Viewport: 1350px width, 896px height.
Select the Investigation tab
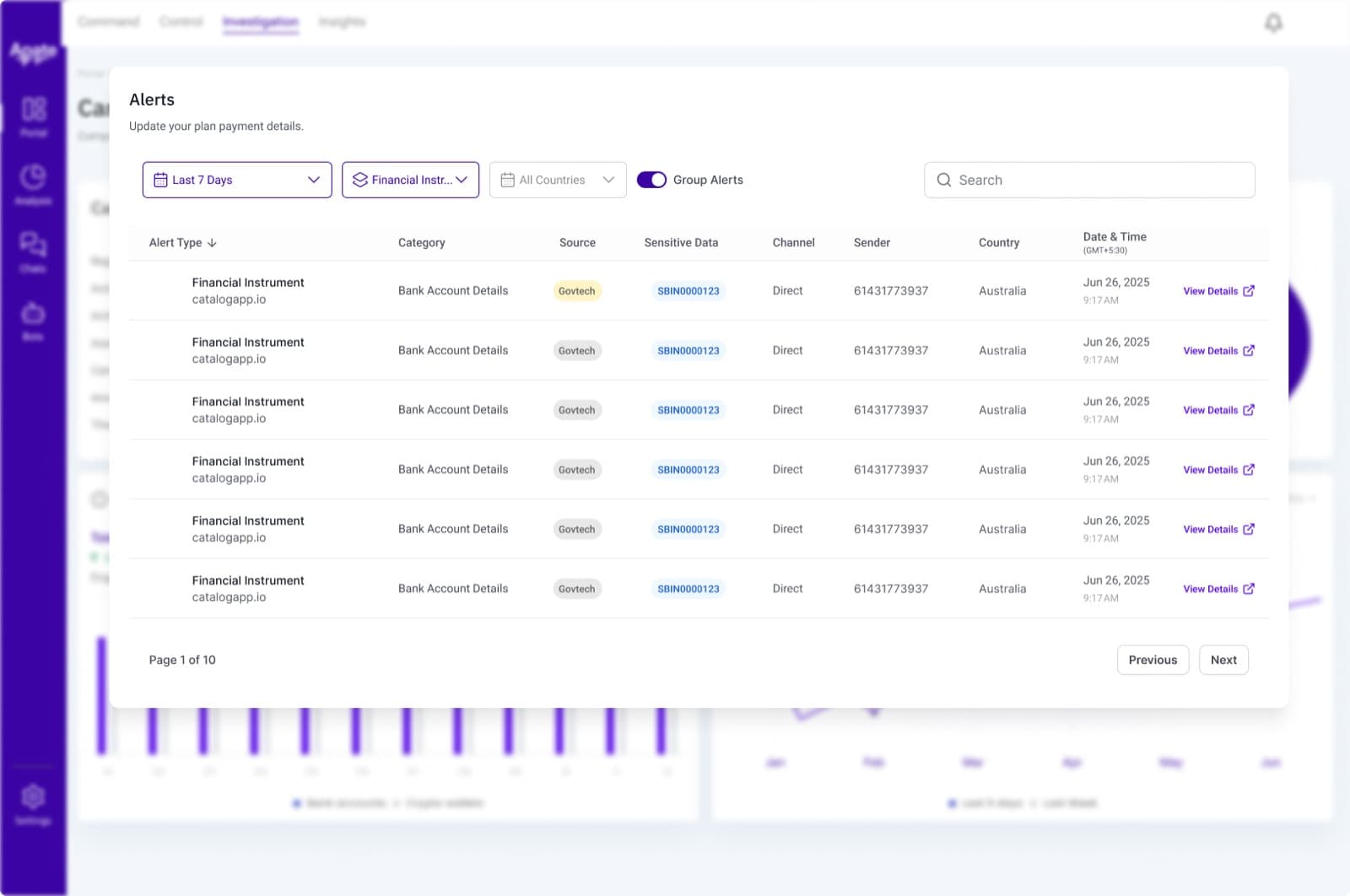coord(261,22)
